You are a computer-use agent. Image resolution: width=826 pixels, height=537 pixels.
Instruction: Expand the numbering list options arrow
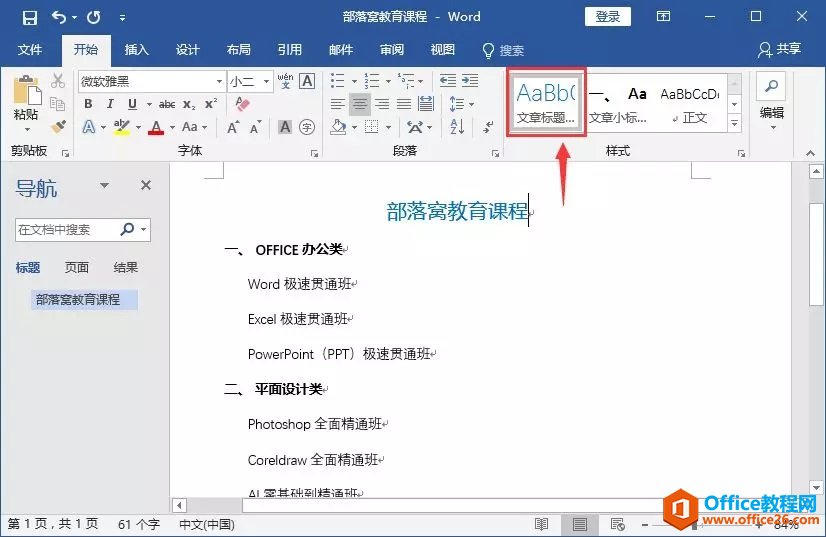[x=388, y=82]
